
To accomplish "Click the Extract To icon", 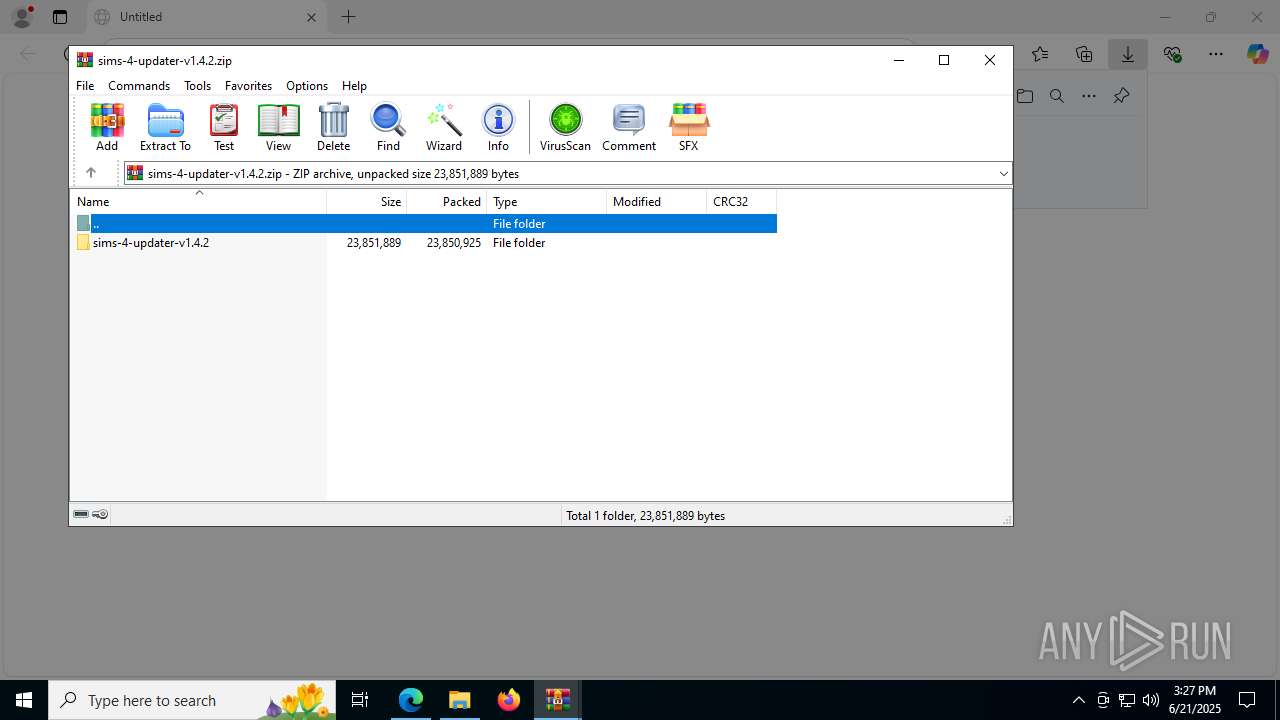I will point(165,127).
